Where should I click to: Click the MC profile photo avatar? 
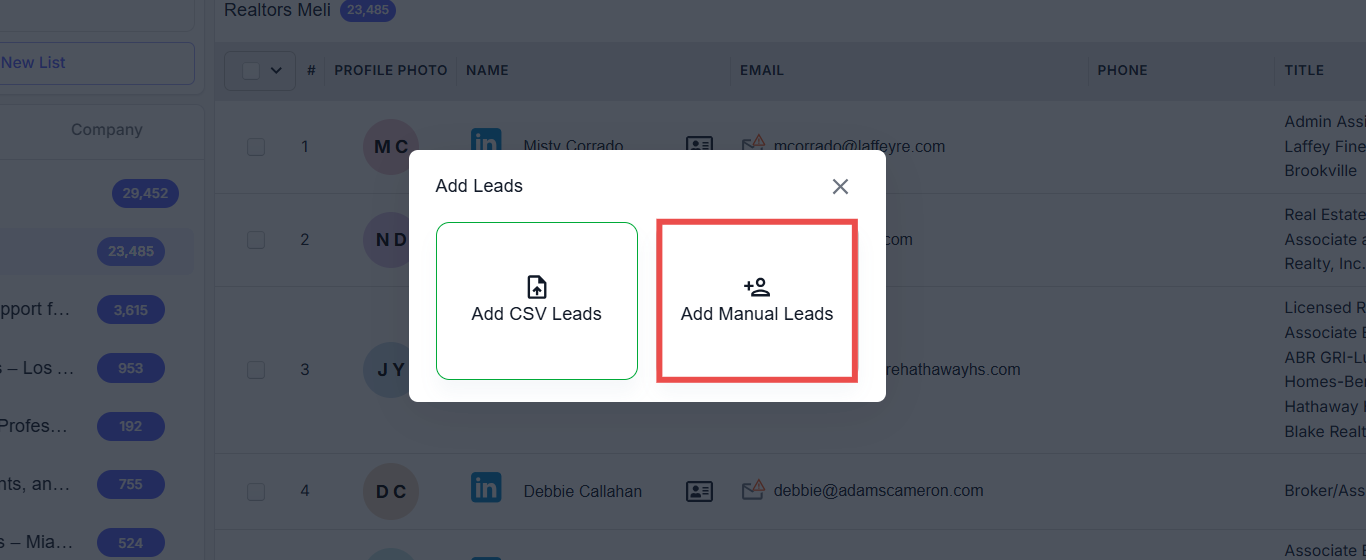click(391, 147)
